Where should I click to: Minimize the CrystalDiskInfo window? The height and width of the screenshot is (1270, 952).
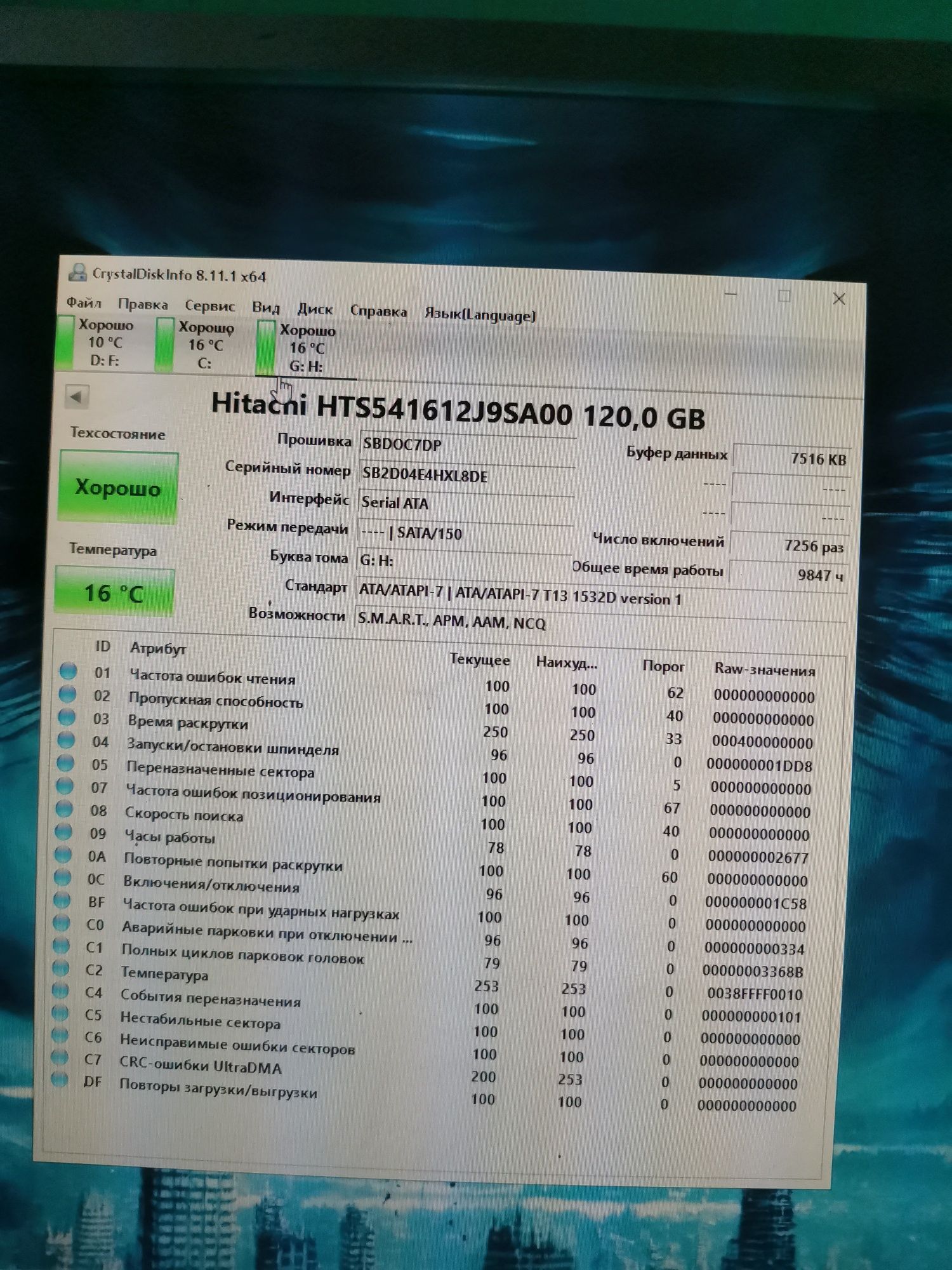(x=731, y=295)
